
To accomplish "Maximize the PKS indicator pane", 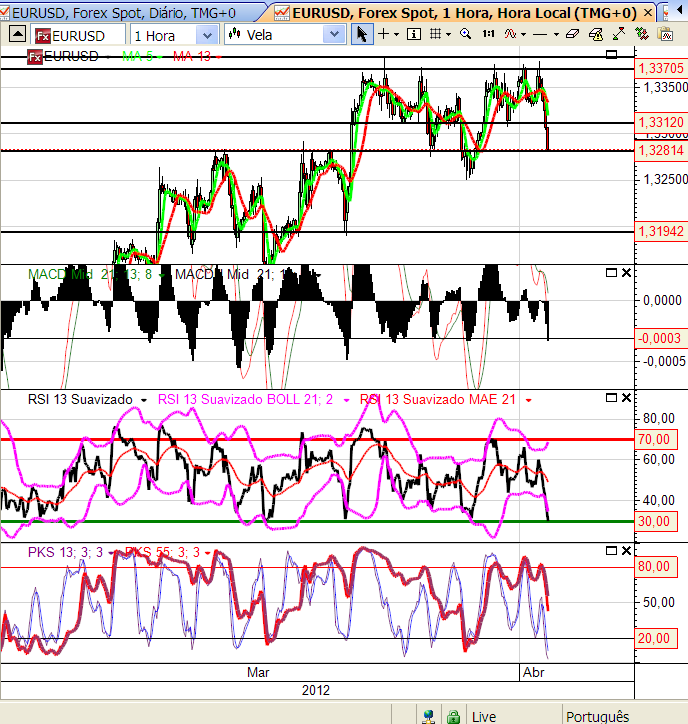I will tap(611, 550).
